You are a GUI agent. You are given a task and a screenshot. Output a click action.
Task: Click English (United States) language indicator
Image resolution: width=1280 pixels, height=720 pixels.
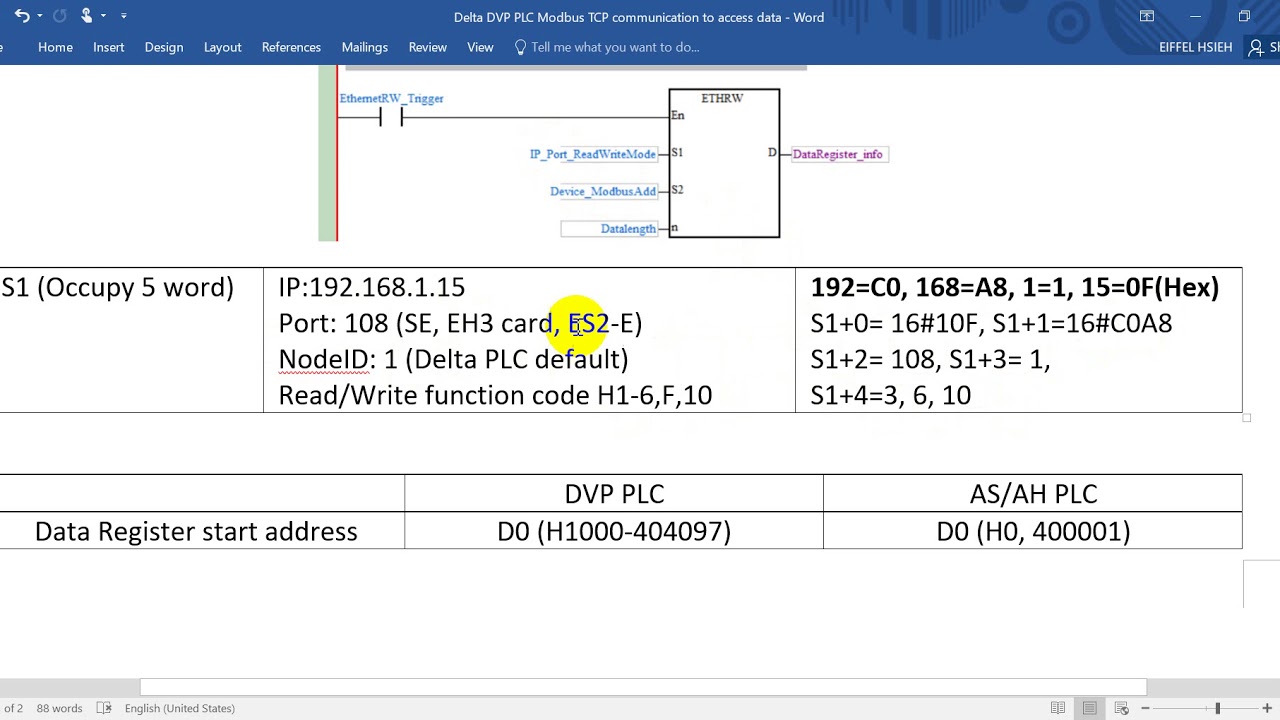pos(179,708)
